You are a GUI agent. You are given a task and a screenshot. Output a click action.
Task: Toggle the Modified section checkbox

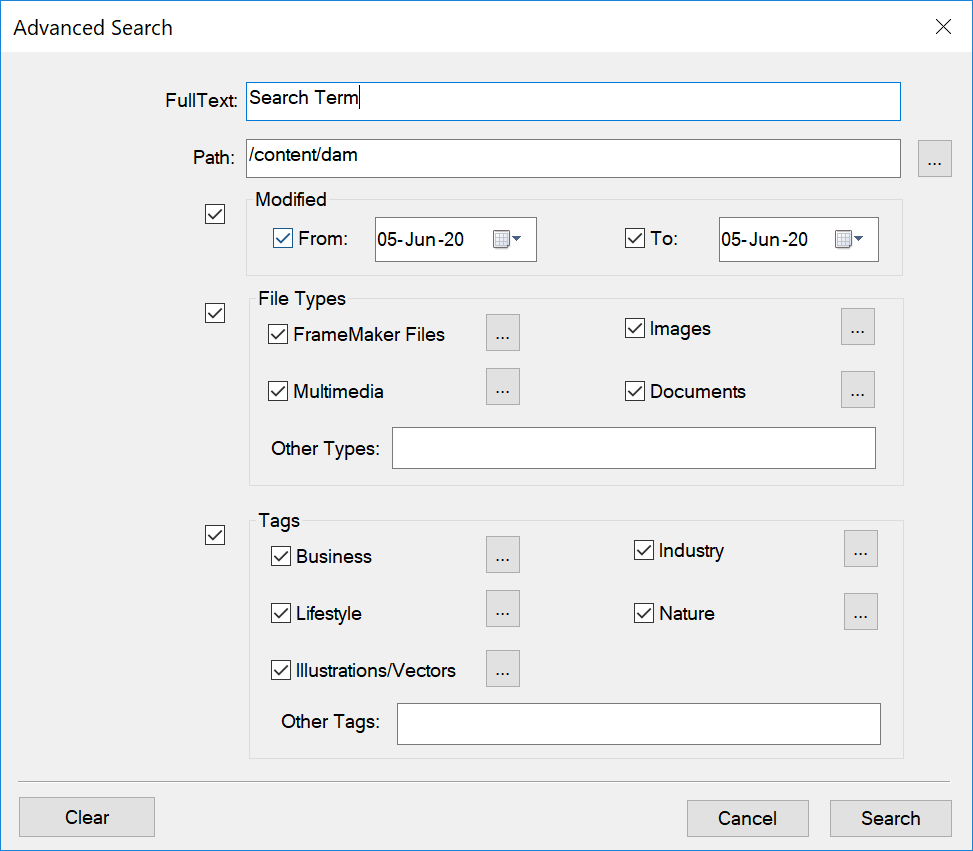pos(215,214)
